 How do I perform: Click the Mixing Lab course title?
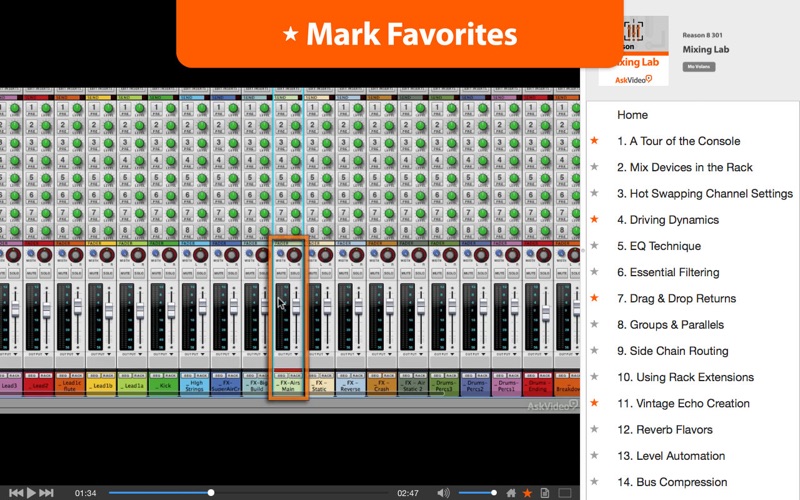pyautogui.click(x=706, y=49)
